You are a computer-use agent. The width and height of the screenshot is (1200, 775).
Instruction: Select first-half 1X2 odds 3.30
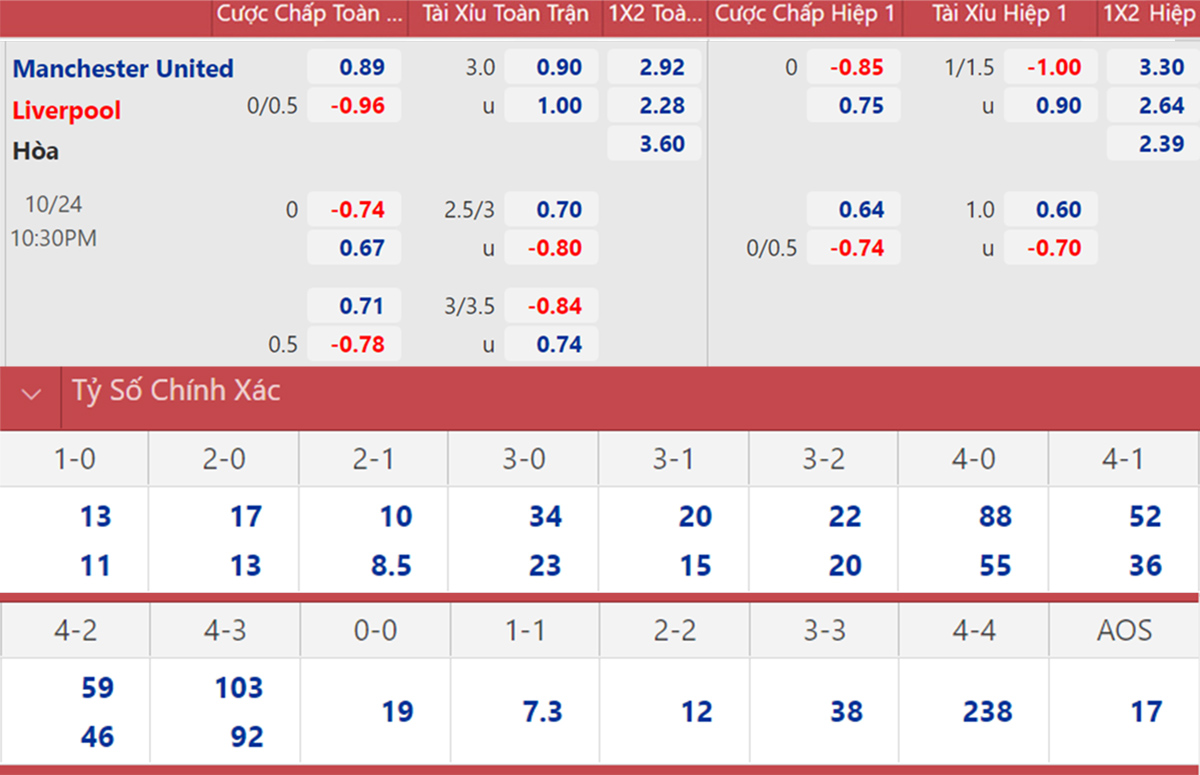point(1153,68)
